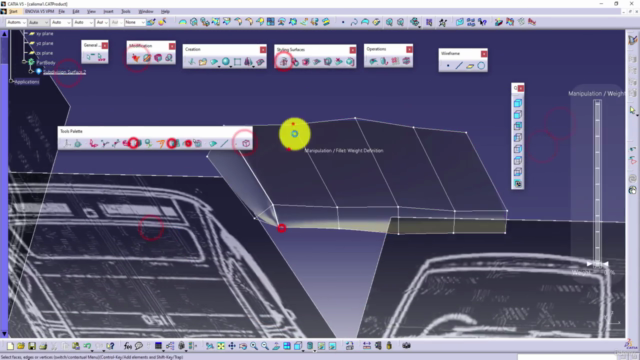Screen dimensions: 640x360
Task: Open the View menu
Action: pyautogui.click(x=91, y=11)
